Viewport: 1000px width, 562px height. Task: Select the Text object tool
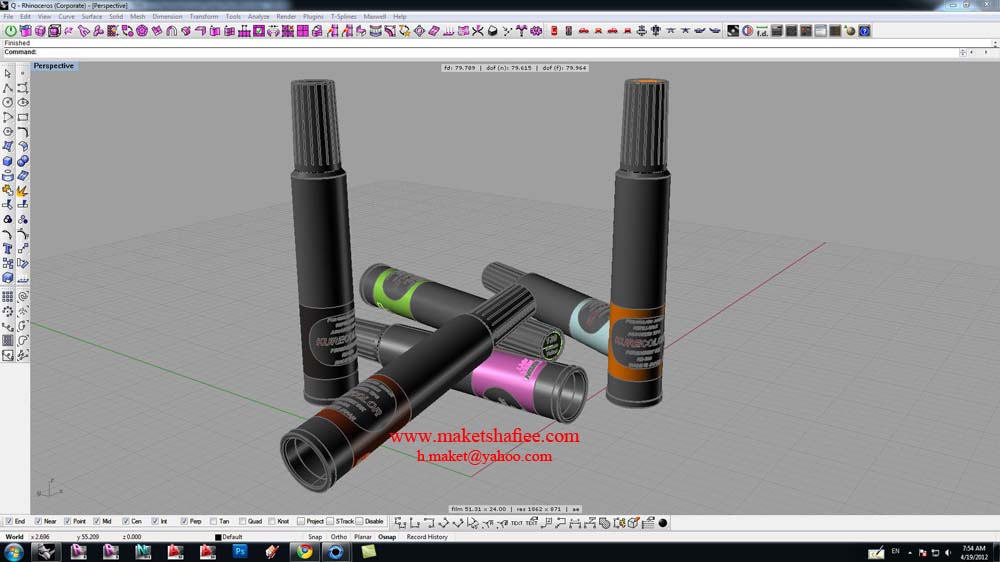pyautogui.click(x=8, y=249)
